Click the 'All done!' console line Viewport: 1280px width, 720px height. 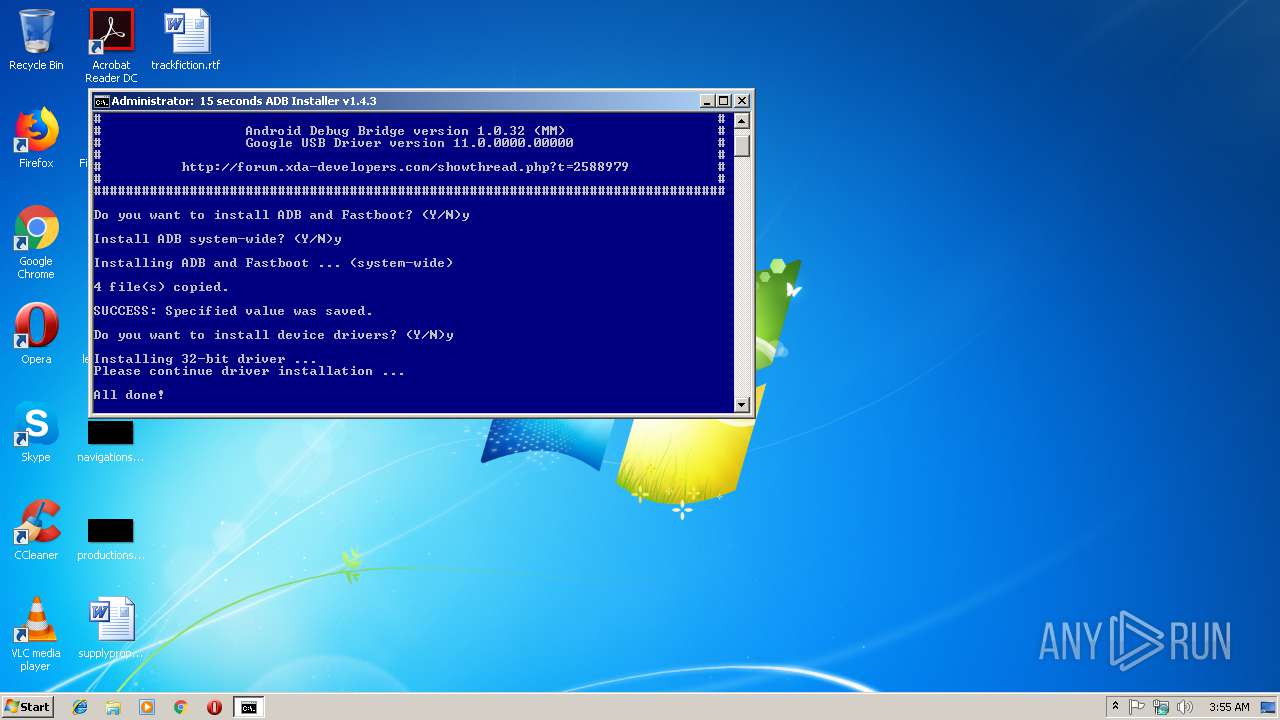pyautogui.click(x=129, y=395)
